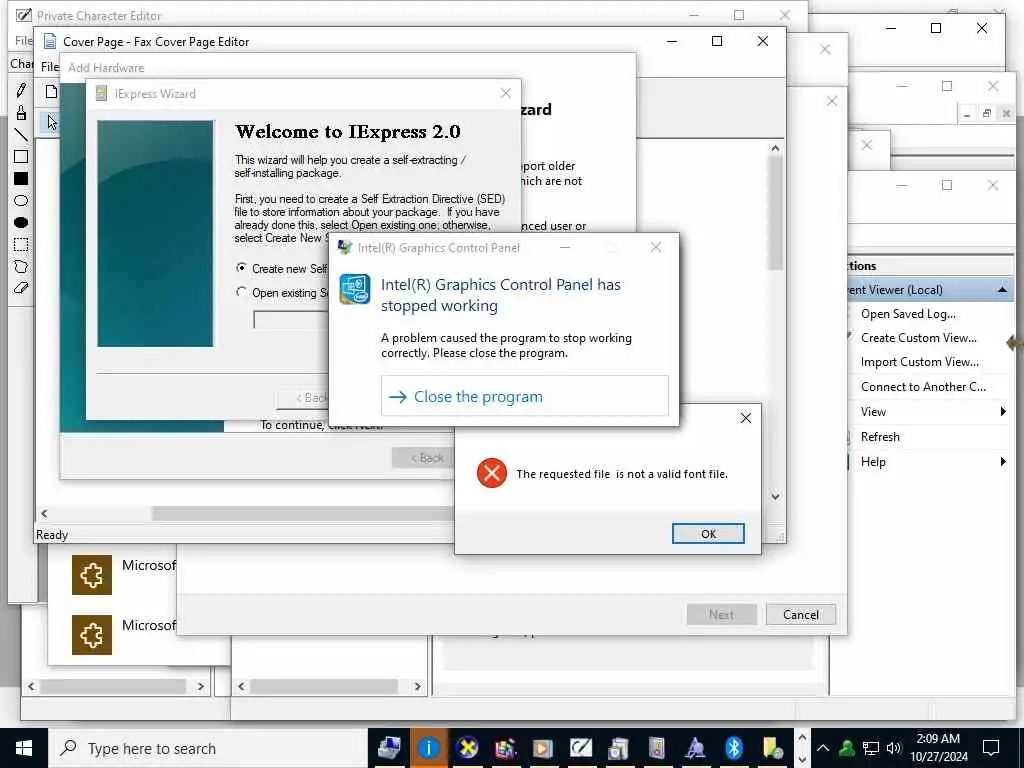Click the second Microsoft puzzle-piece icon
Screen dimensions: 1024x768
point(91,635)
